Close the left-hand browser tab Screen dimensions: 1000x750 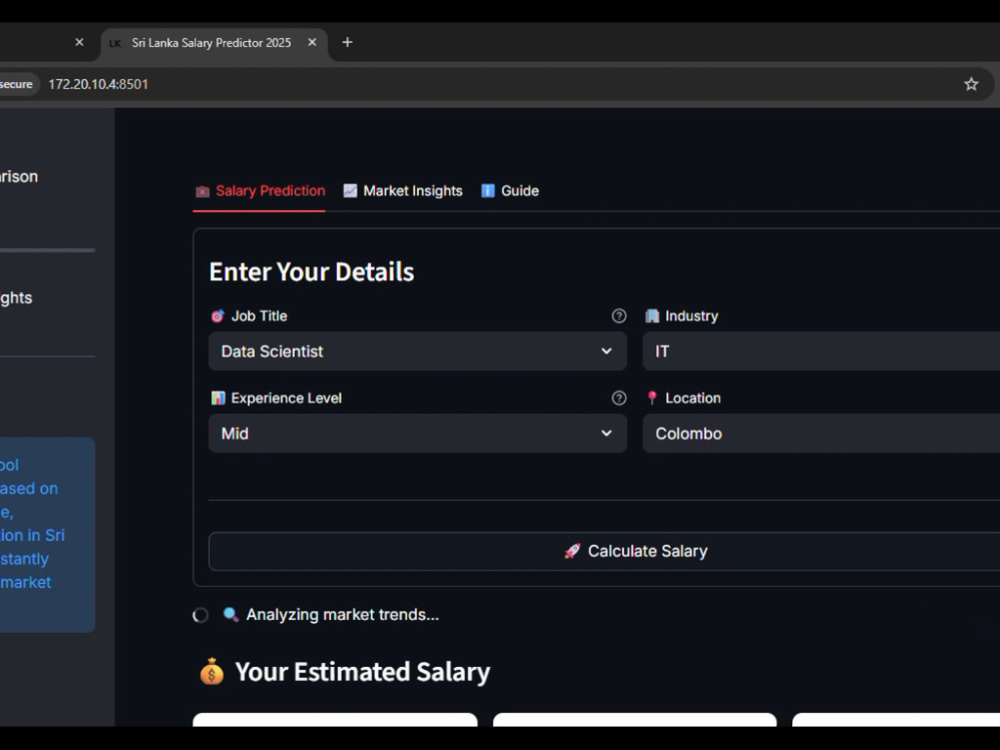click(79, 42)
